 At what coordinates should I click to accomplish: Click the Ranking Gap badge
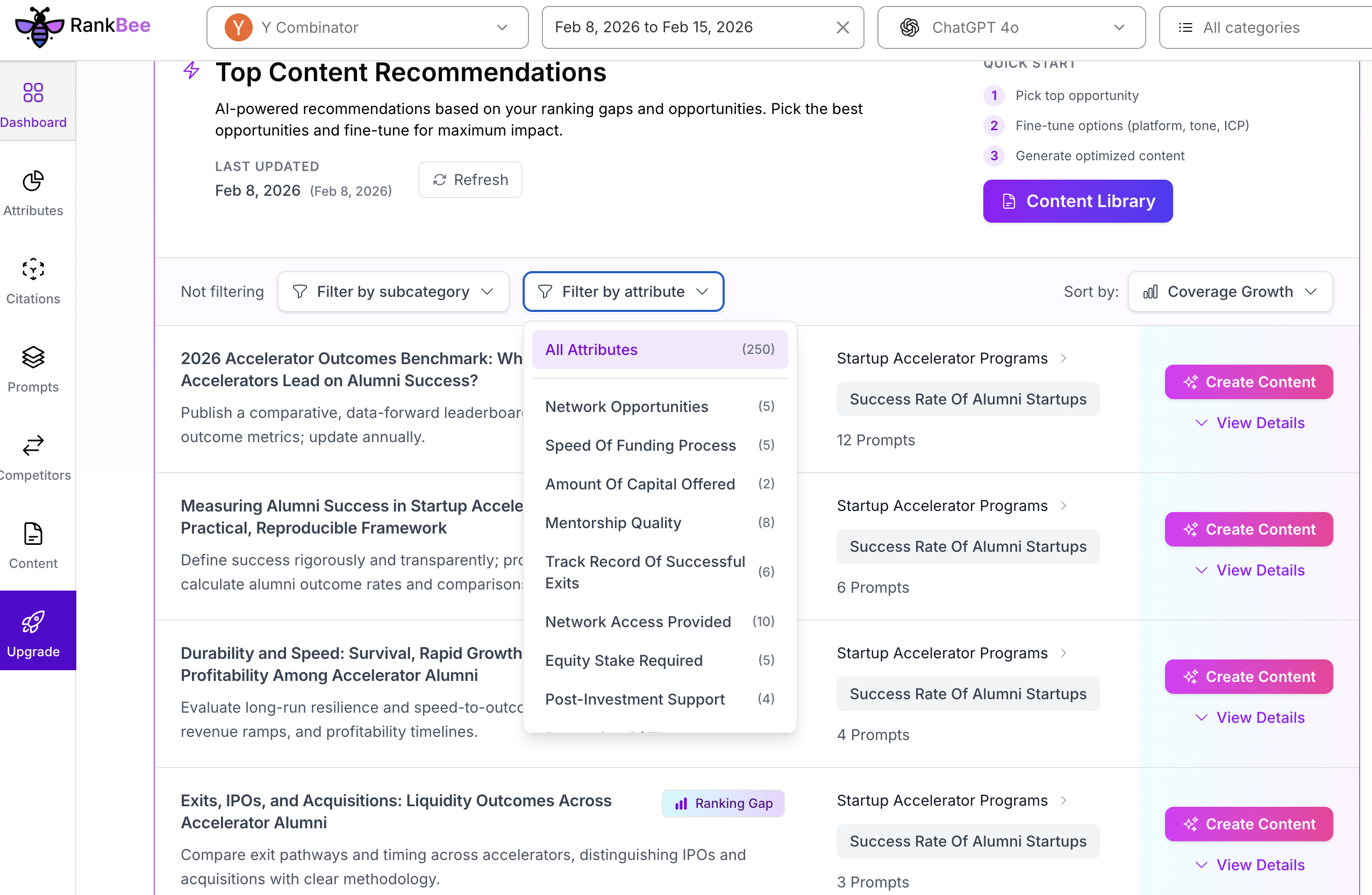click(723, 802)
